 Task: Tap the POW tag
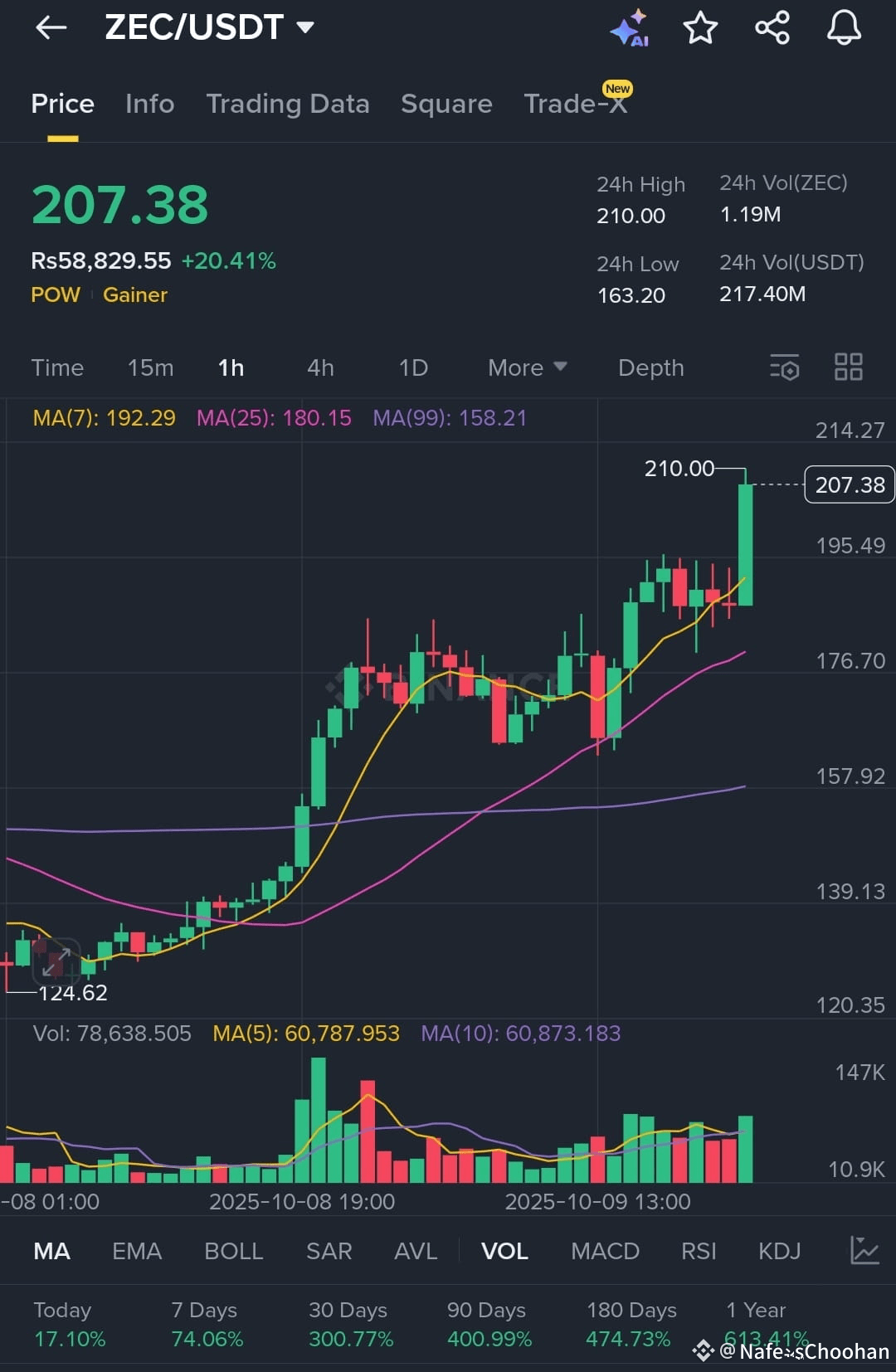click(56, 294)
